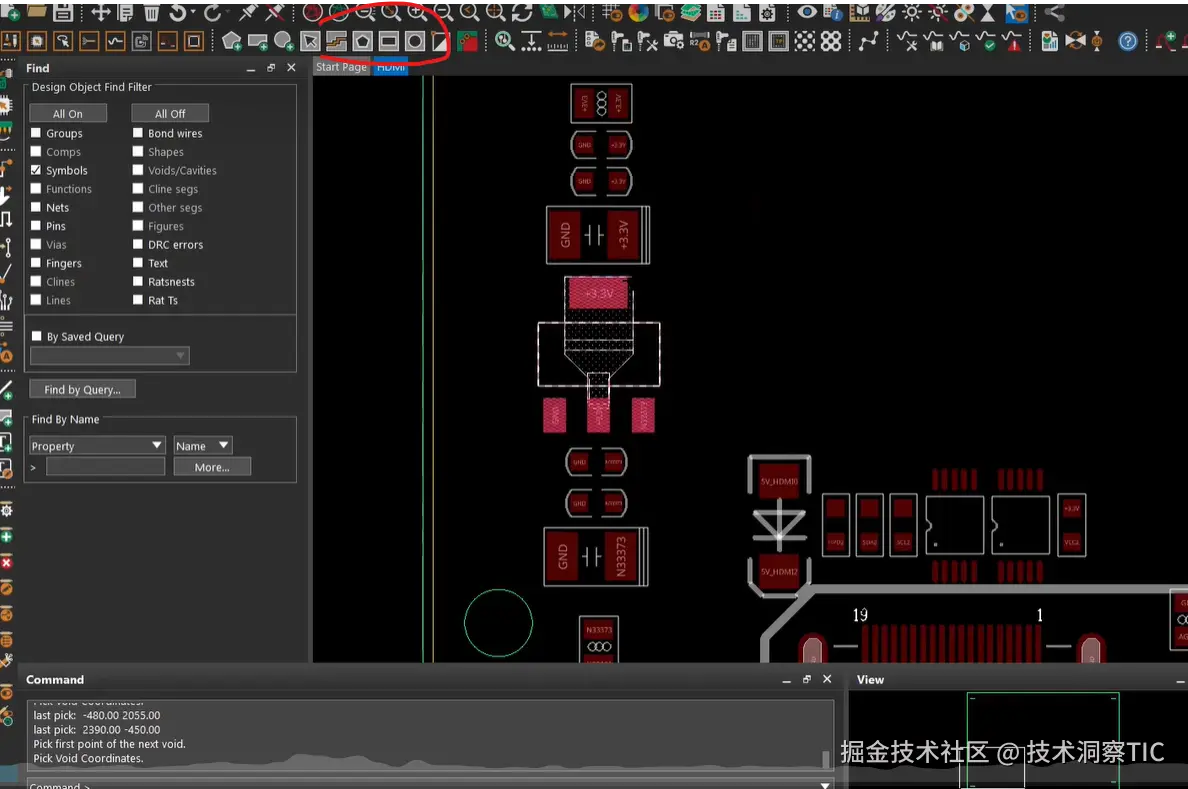The width and height of the screenshot is (1188, 789).
Task: Enable the Groups checkbox
Action: coord(36,133)
